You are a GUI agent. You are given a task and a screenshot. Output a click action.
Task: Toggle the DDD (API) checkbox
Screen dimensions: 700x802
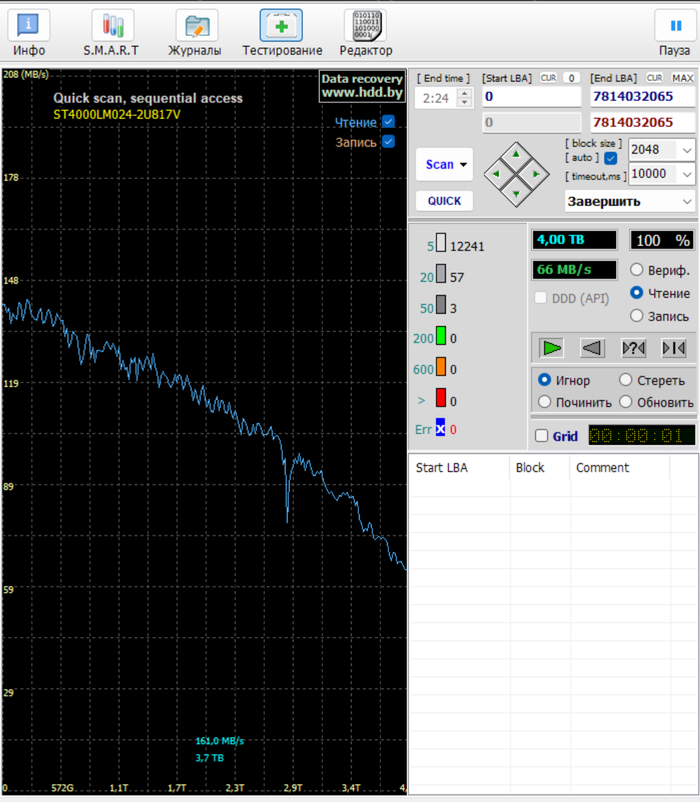click(540, 298)
